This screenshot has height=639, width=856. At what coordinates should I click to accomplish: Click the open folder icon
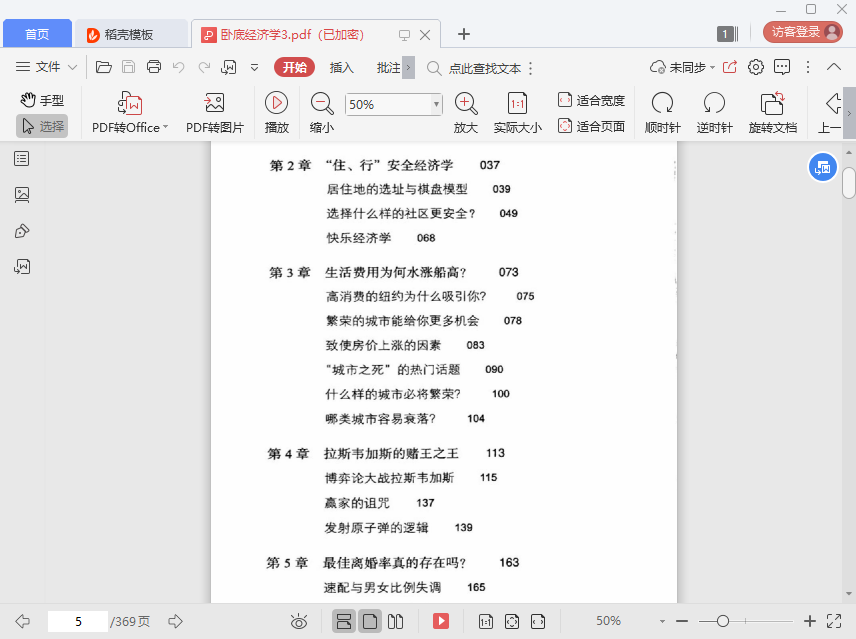104,67
